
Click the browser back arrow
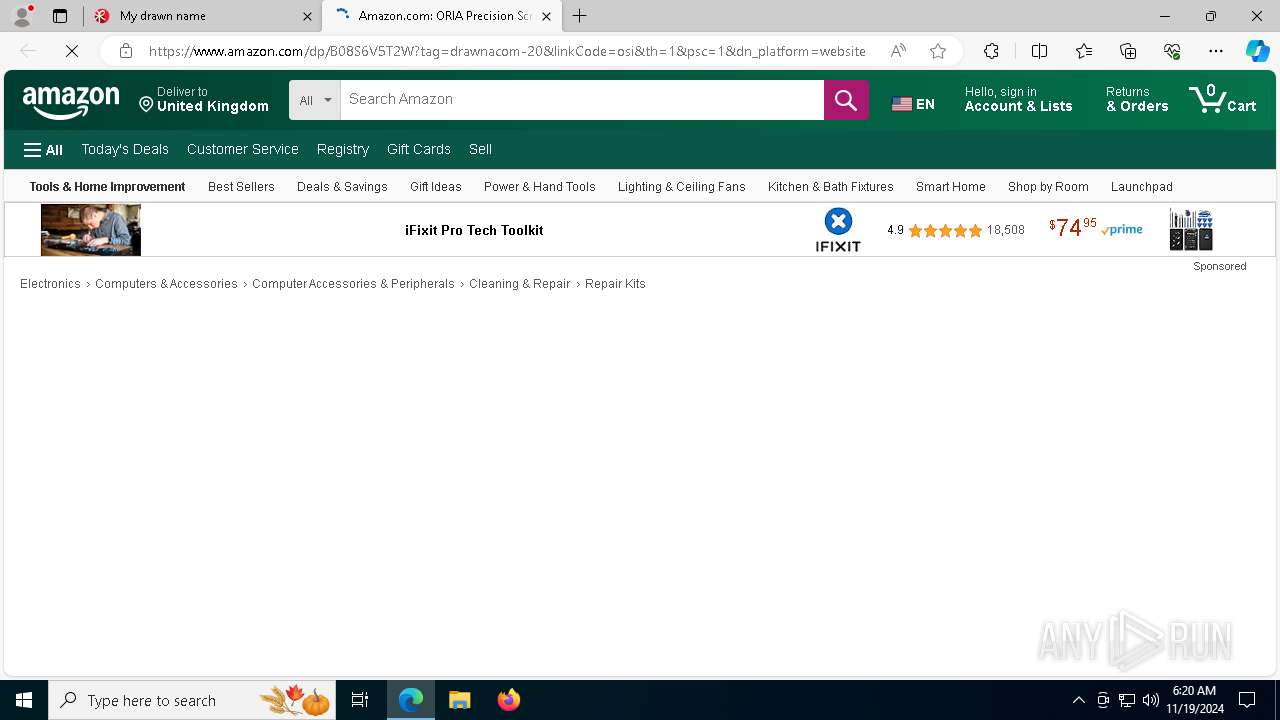pyautogui.click(x=28, y=51)
